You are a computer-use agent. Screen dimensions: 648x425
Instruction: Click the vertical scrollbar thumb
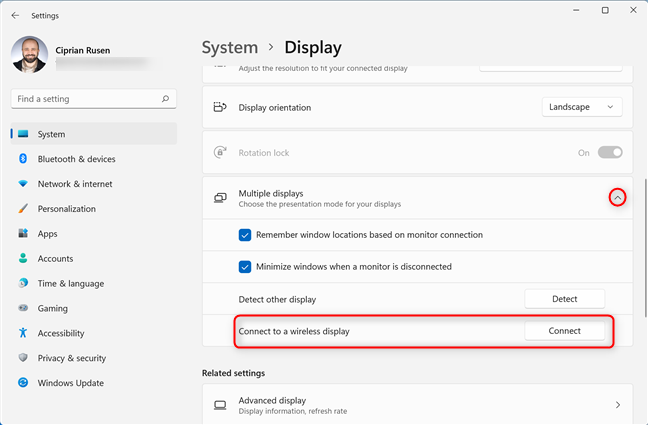[645, 248]
